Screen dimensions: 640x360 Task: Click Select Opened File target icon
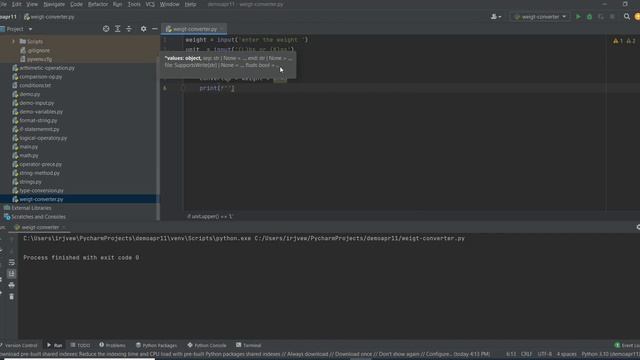(x=106, y=29)
